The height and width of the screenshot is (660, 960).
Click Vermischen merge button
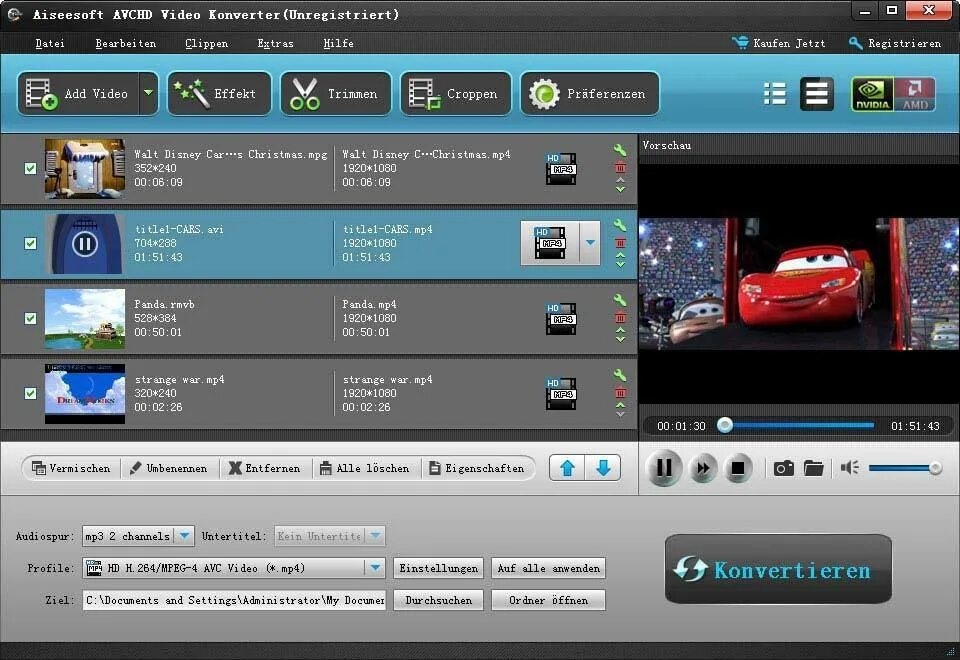[71, 468]
